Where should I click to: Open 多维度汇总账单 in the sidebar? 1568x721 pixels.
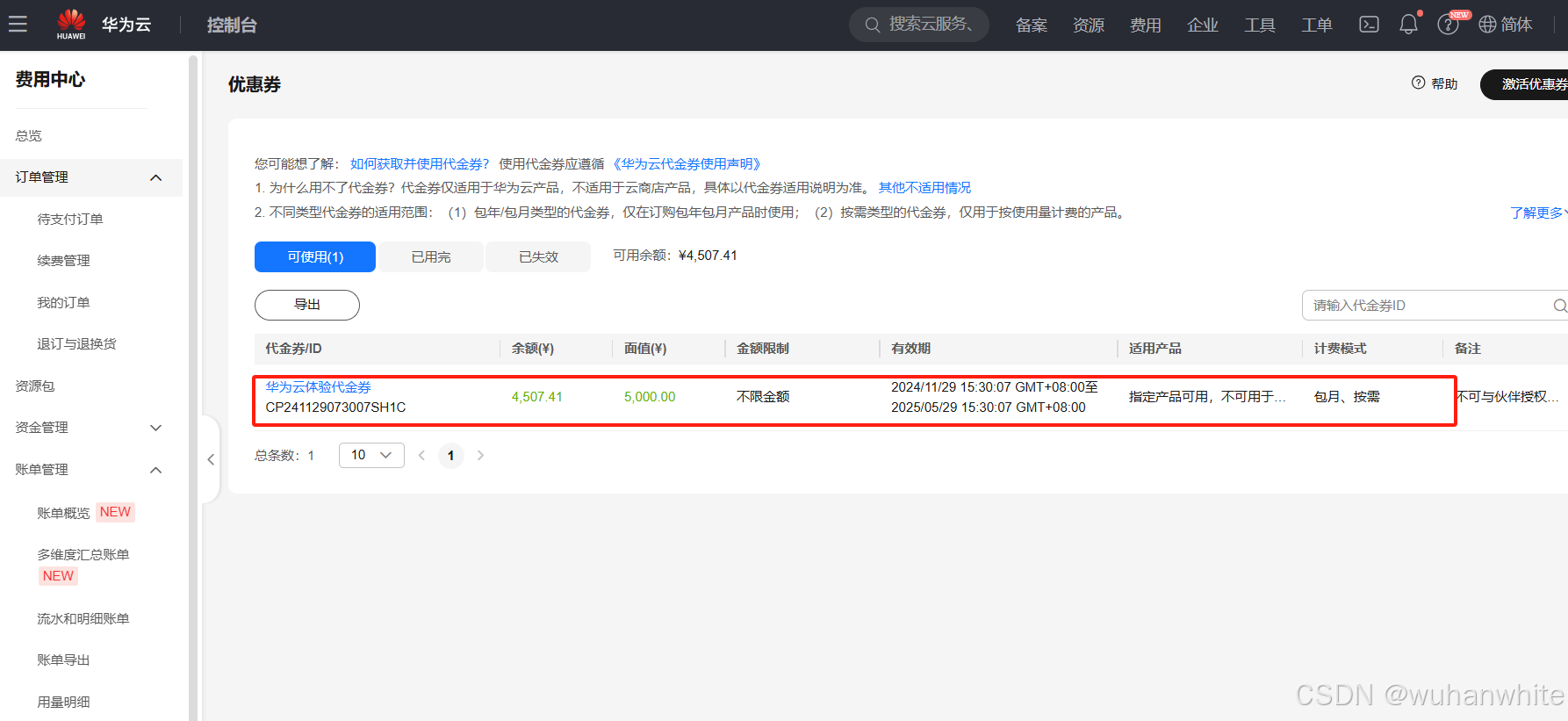83,554
